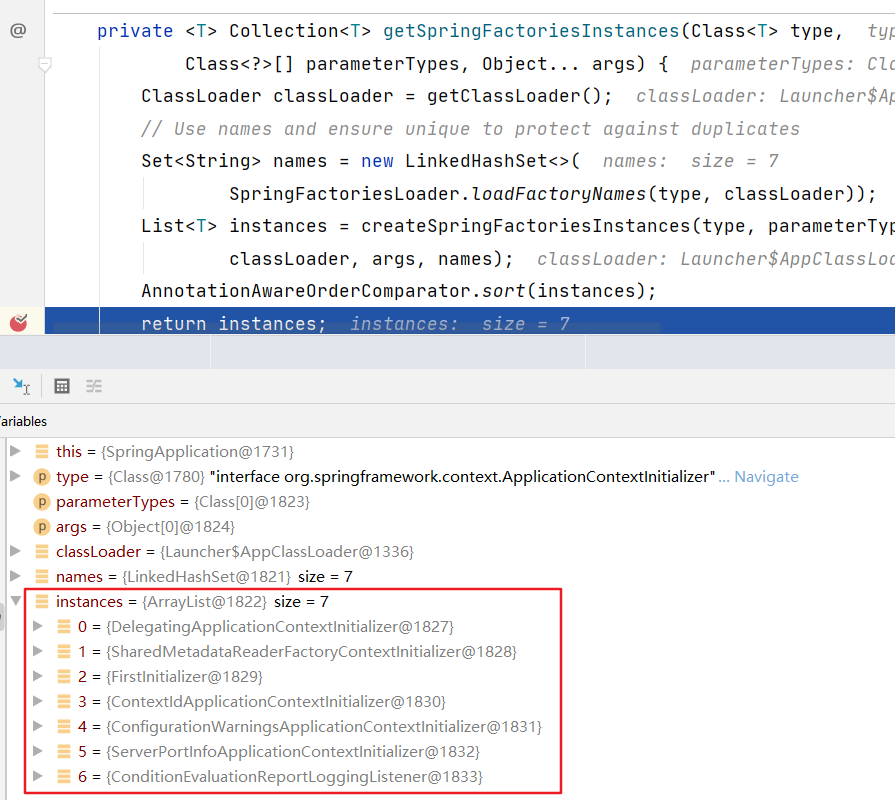Select the Variables panel tab
The height and width of the screenshot is (800, 895).
(x=23, y=421)
